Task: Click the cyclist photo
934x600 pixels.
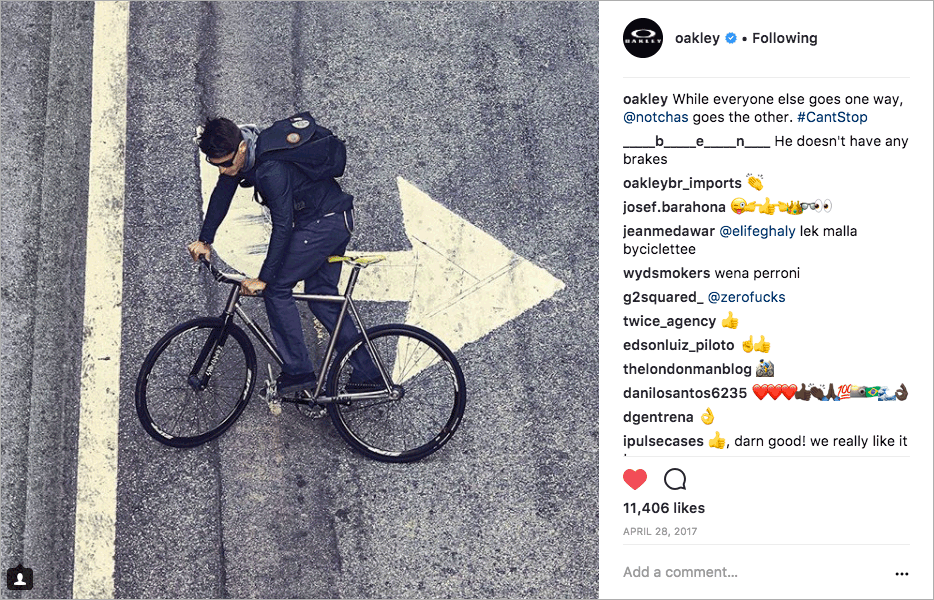Action: tap(300, 300)
